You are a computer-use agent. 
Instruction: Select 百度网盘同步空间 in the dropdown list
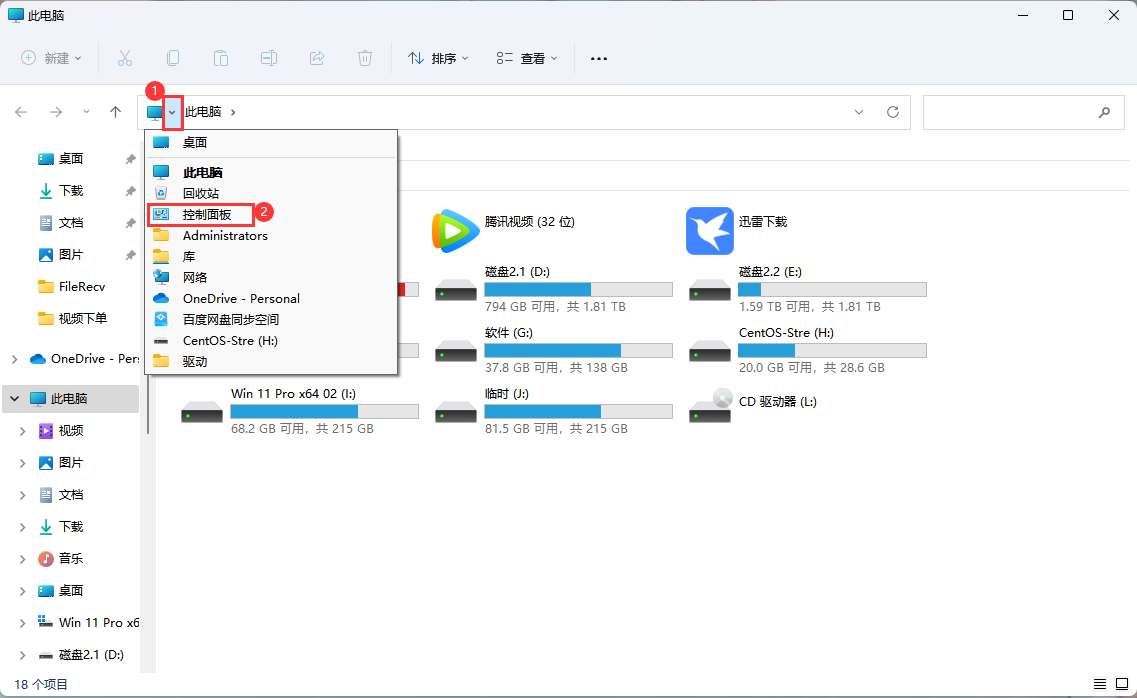click(x=271, y=320)
